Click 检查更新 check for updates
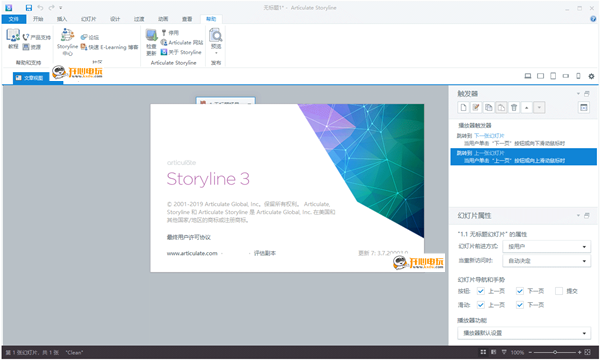600x360 pixels. (151, 42)
